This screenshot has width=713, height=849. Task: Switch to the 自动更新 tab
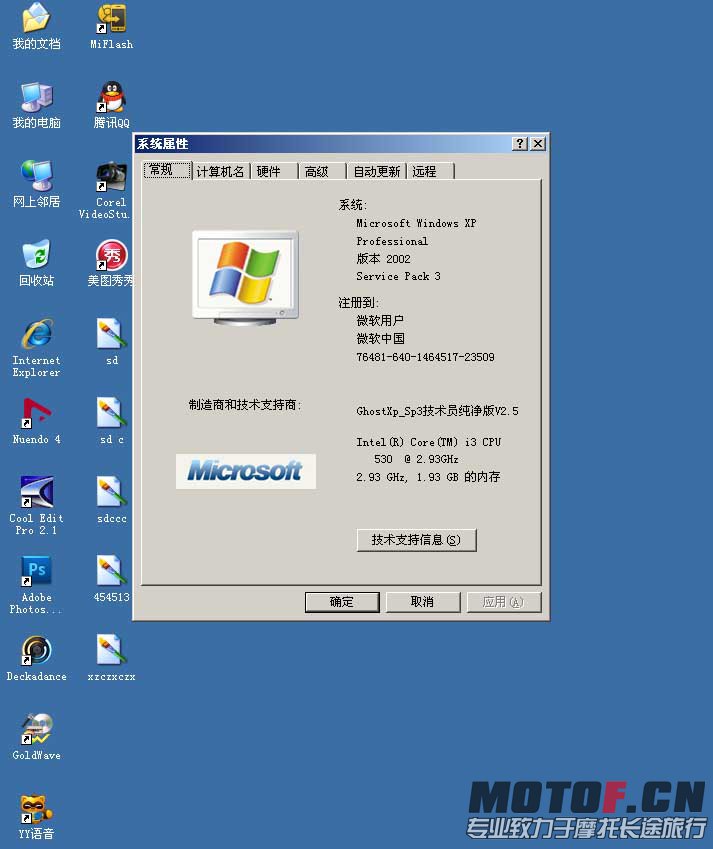377,172
